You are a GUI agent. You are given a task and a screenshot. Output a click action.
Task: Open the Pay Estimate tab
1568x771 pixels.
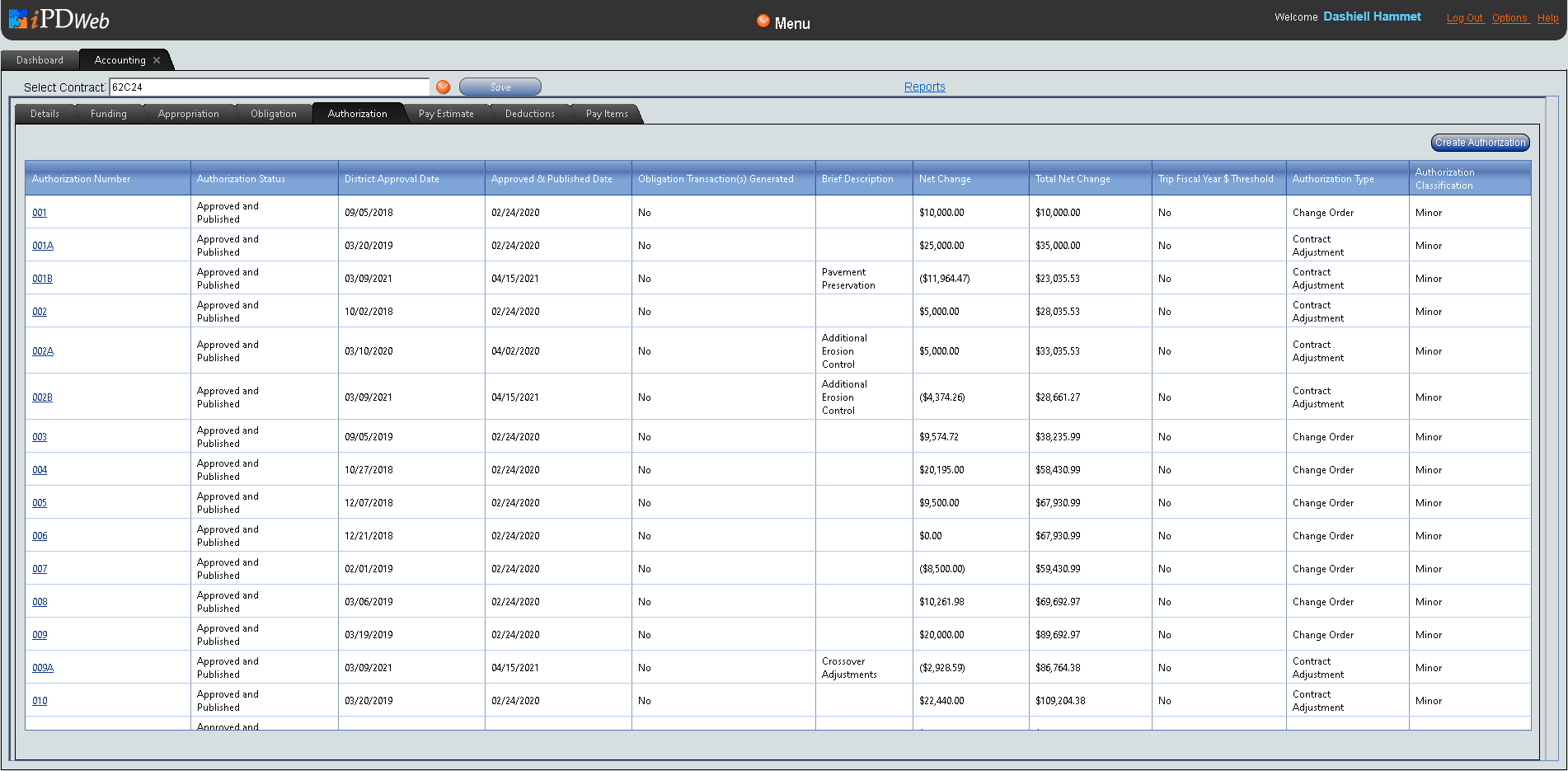[446, 114]
